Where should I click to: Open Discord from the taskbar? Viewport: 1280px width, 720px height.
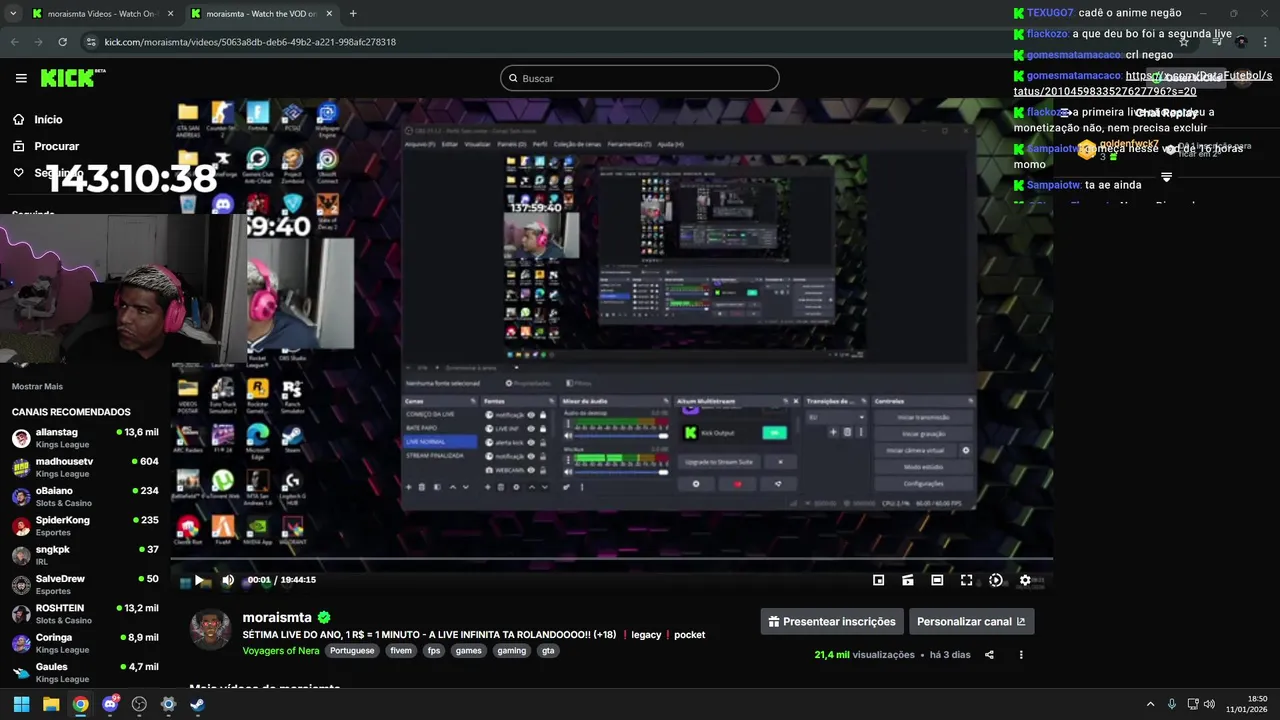[x=110, y=704]
